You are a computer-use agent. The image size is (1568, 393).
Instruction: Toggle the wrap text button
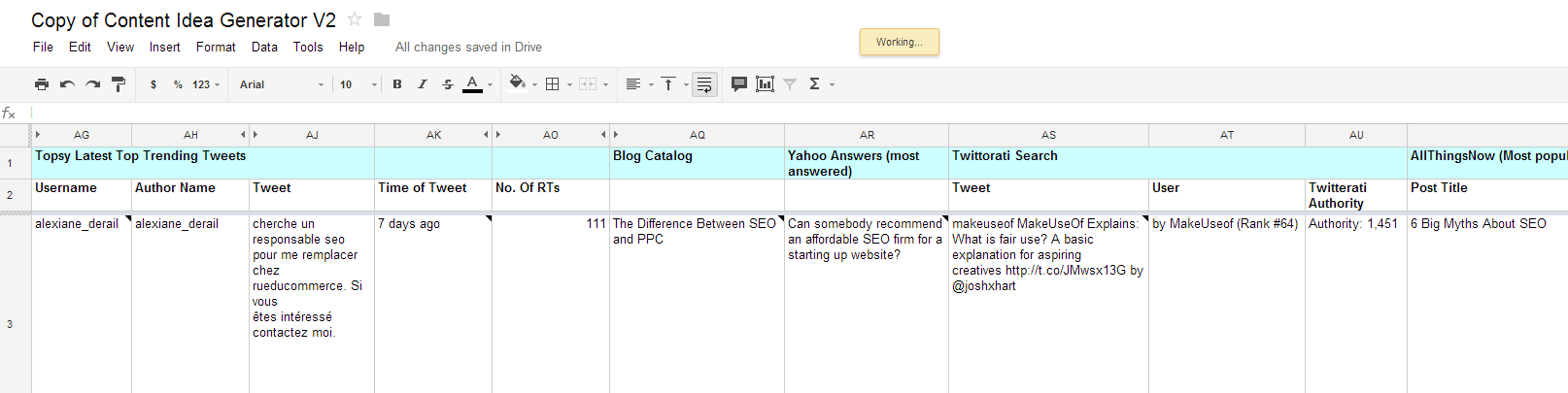tap(704, 84)
